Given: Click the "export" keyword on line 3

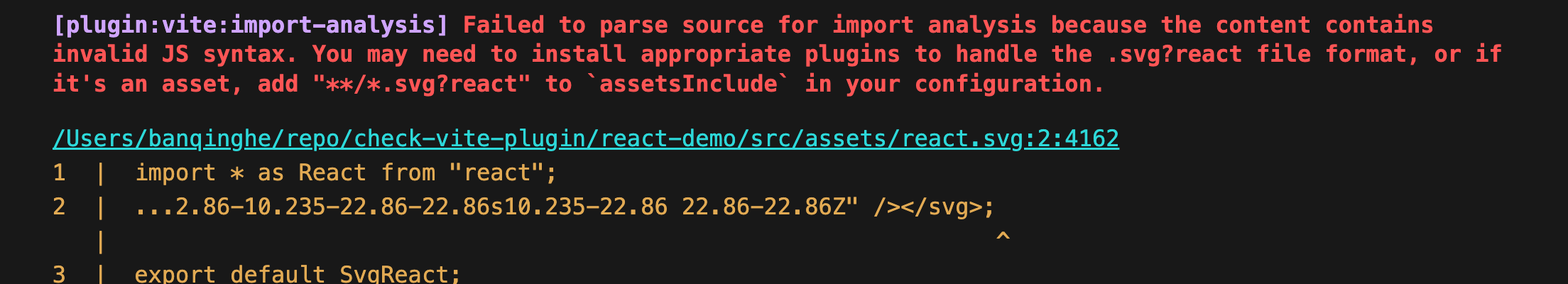Looking at the screenshot, I should point(175,274).
